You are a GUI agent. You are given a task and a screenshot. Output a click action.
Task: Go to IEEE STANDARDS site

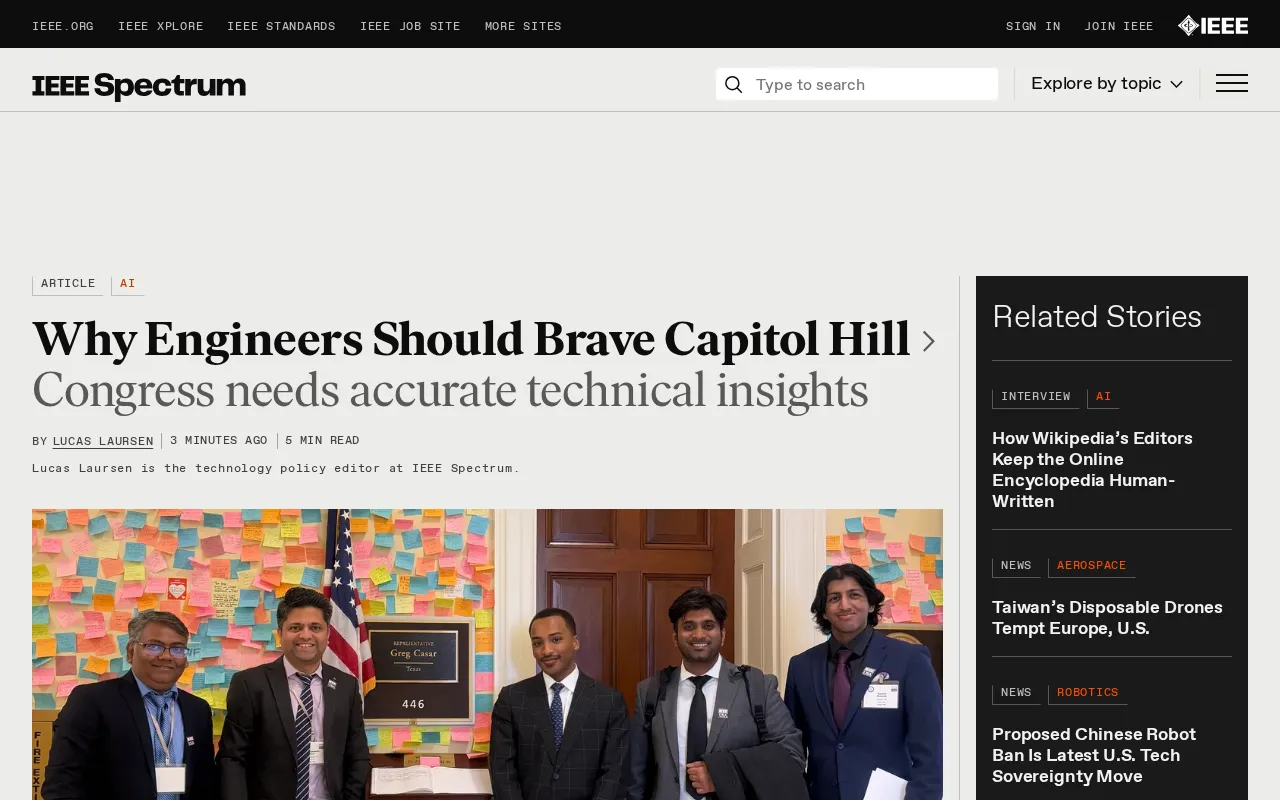281,27
